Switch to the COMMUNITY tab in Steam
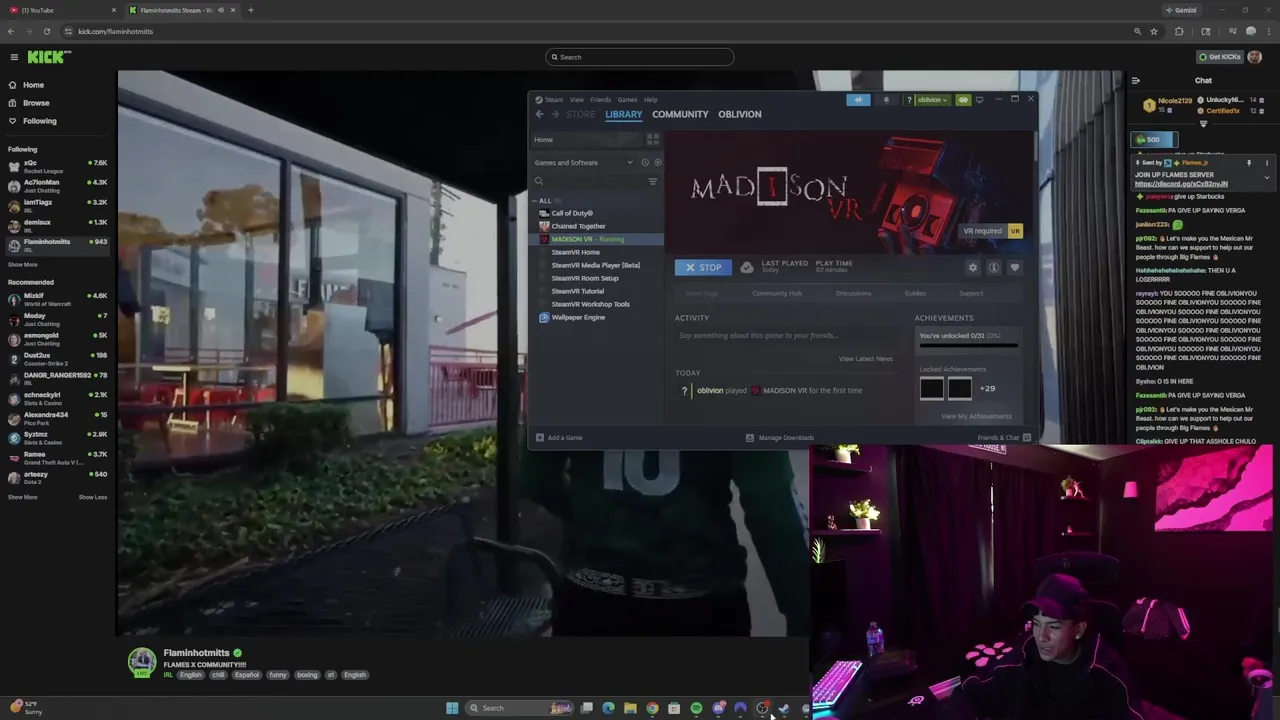The width and height of the screenshot is (1280, 720). point(680,114)
